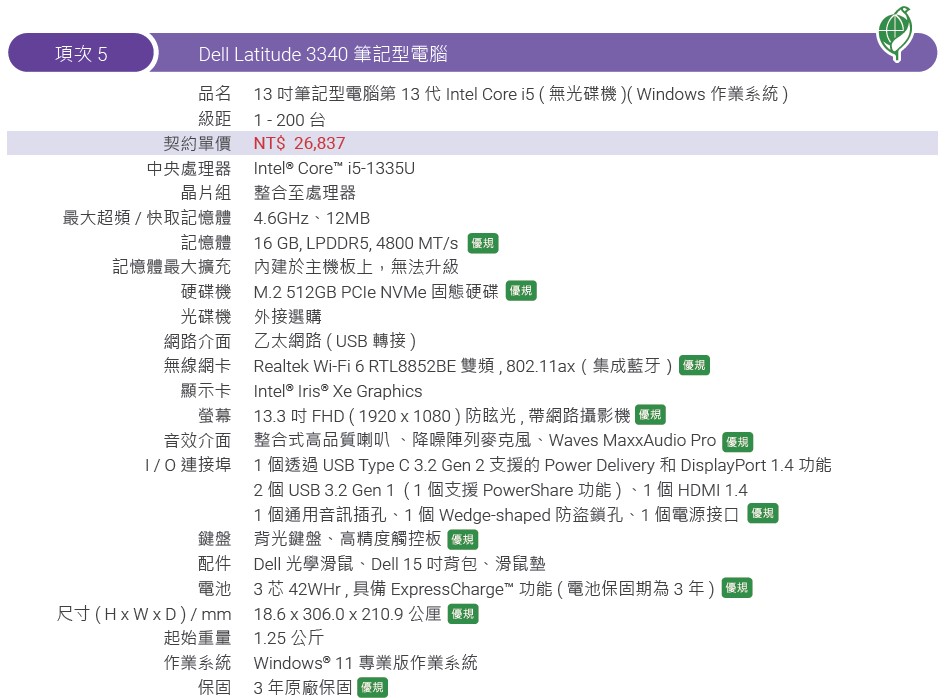Click the I / O 連接埠 label
The height and width of the screenshot is (698, 945).
click(x=188, y=465)
